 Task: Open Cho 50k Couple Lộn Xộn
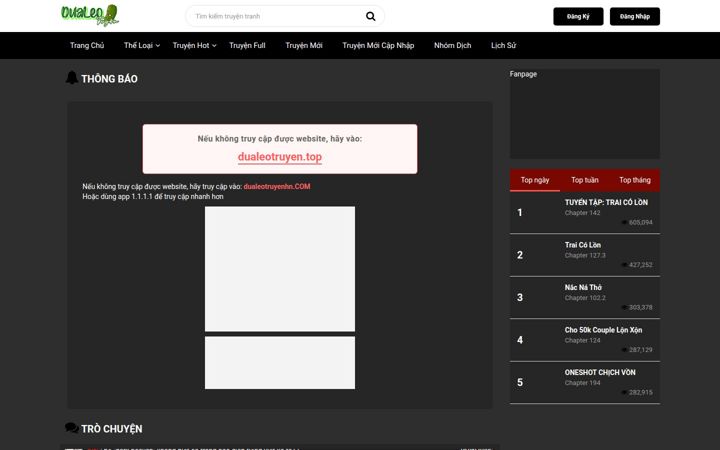click(x=603, y=330)
